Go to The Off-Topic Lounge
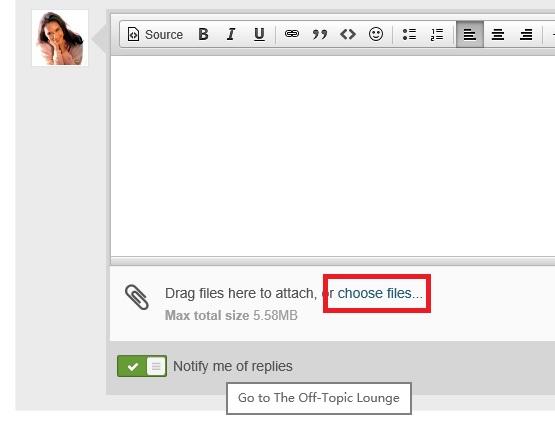Viewport: 555px width, 422px height. [x=319, y=398]
